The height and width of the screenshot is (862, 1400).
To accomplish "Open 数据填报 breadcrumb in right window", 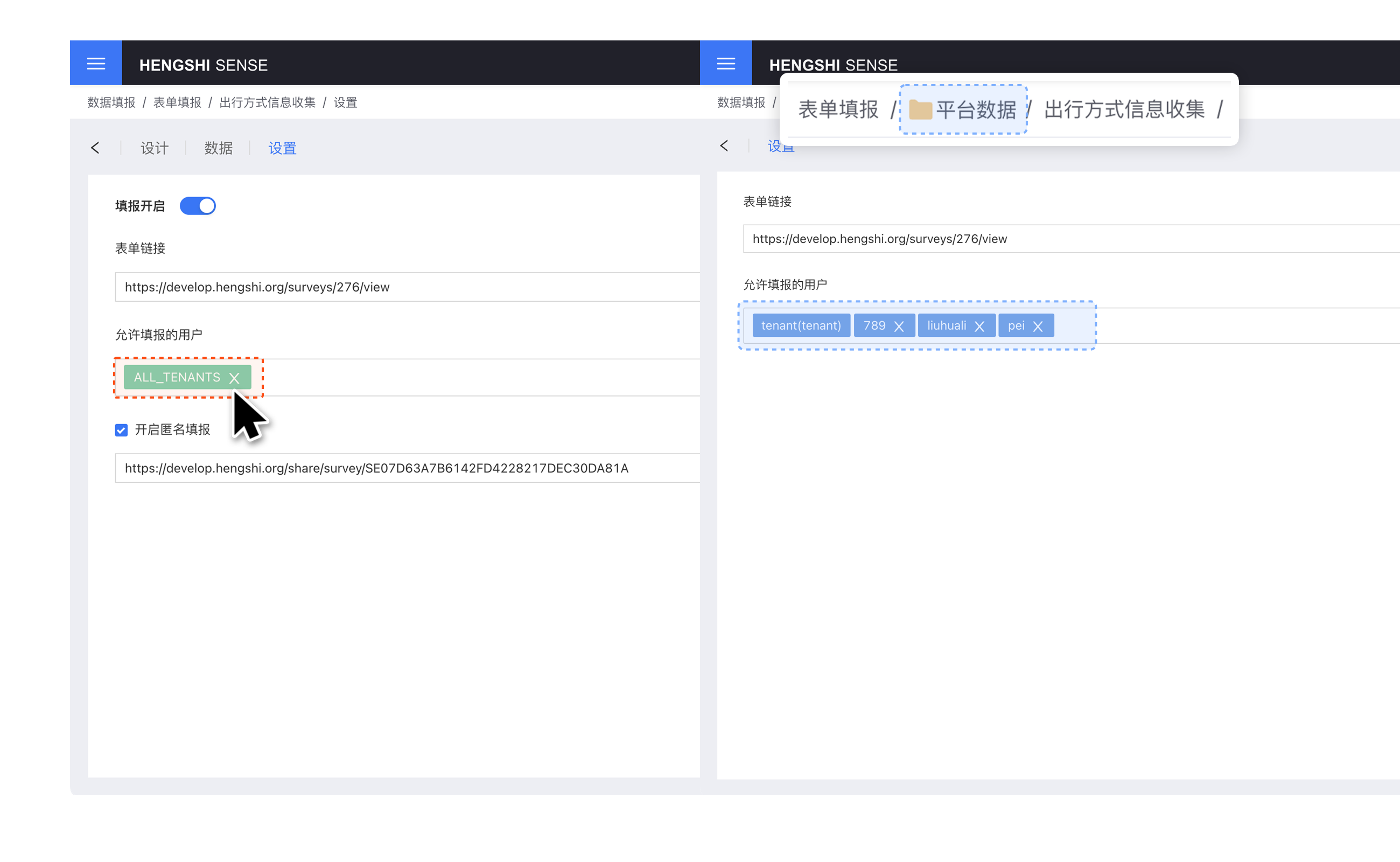I will tap(741, 102).
